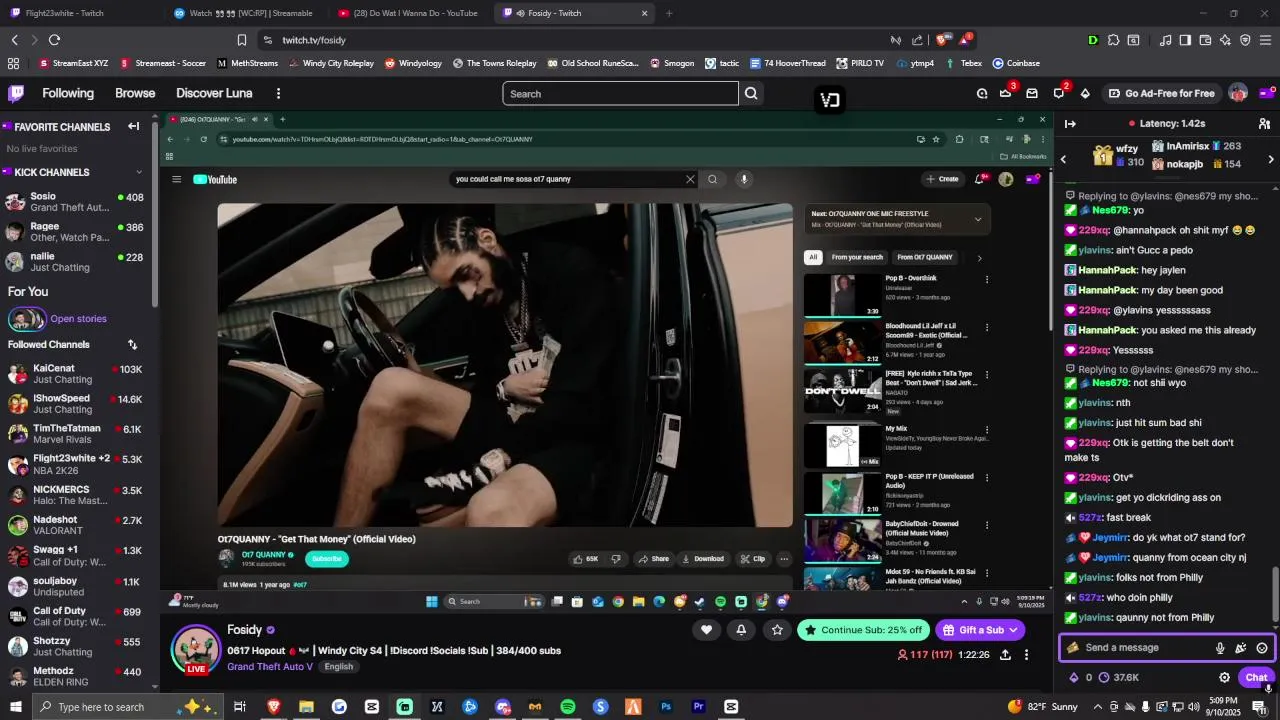Viewport: 1280px width, 720px height.
Task: Sort followed channels icon
Action: [132, 344]
